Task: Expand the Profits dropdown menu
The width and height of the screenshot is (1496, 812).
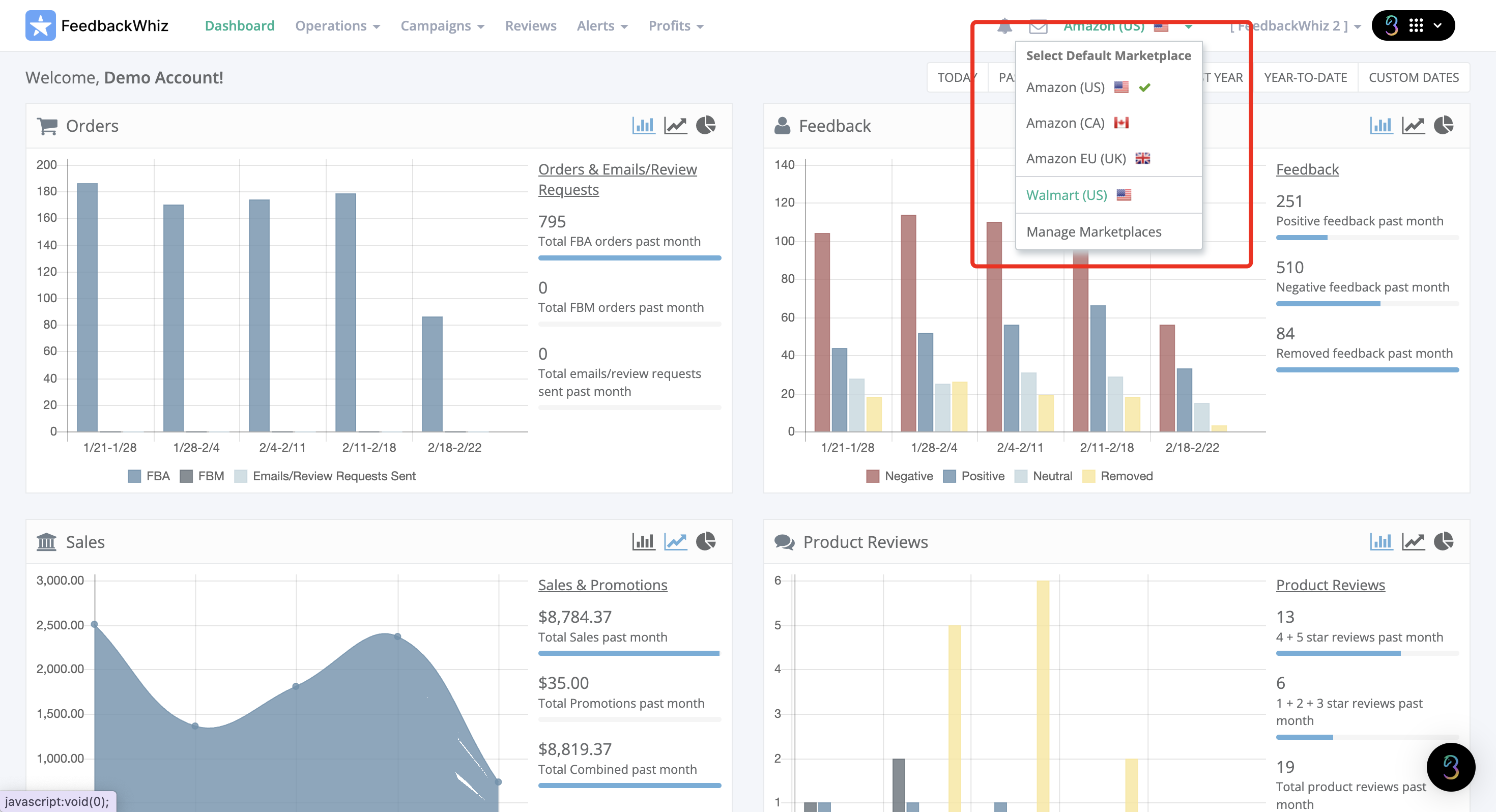Action: click(x=676, y=26)
